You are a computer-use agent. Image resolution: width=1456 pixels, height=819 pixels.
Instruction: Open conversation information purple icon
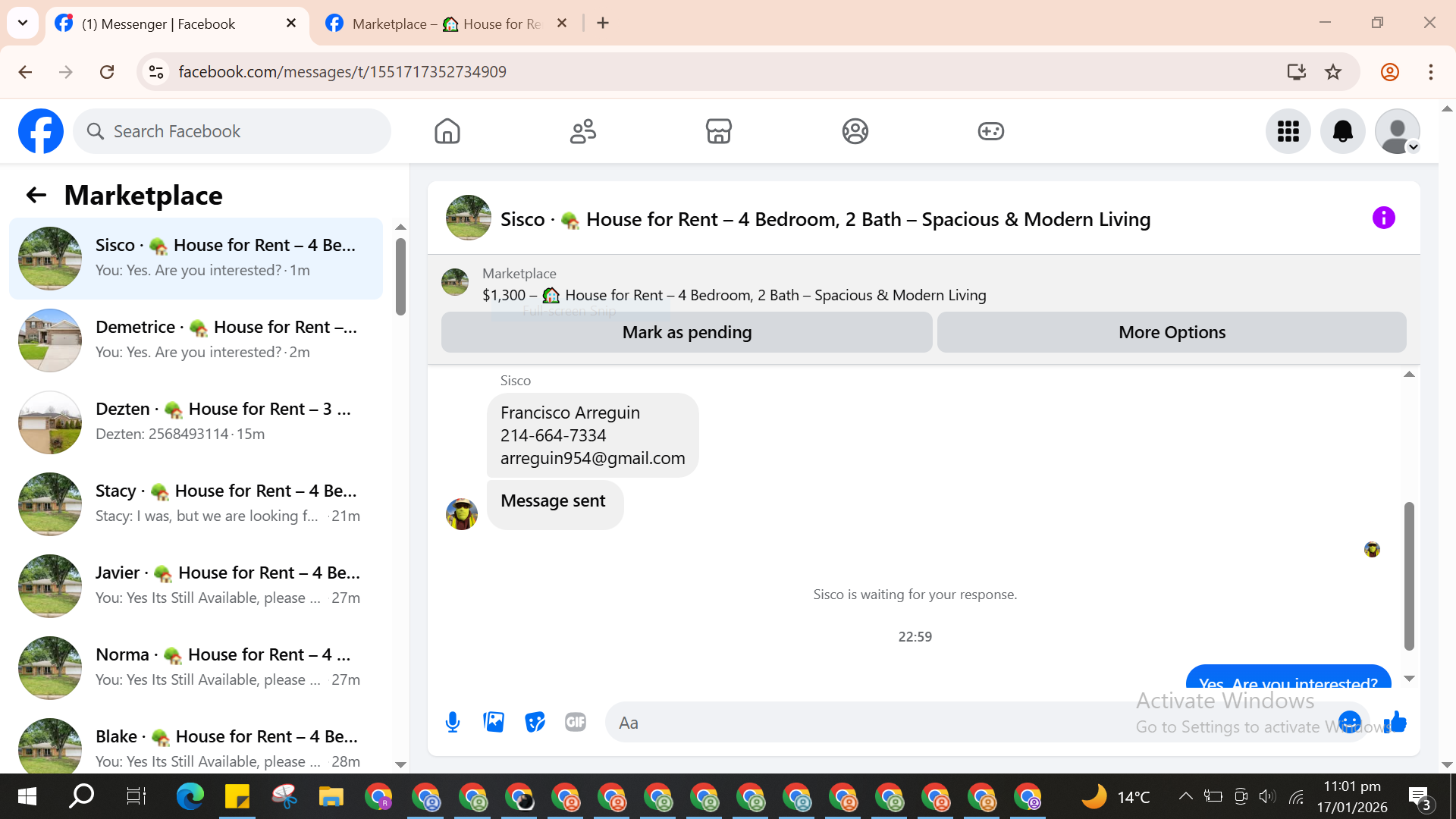(x=1383, y=218)
